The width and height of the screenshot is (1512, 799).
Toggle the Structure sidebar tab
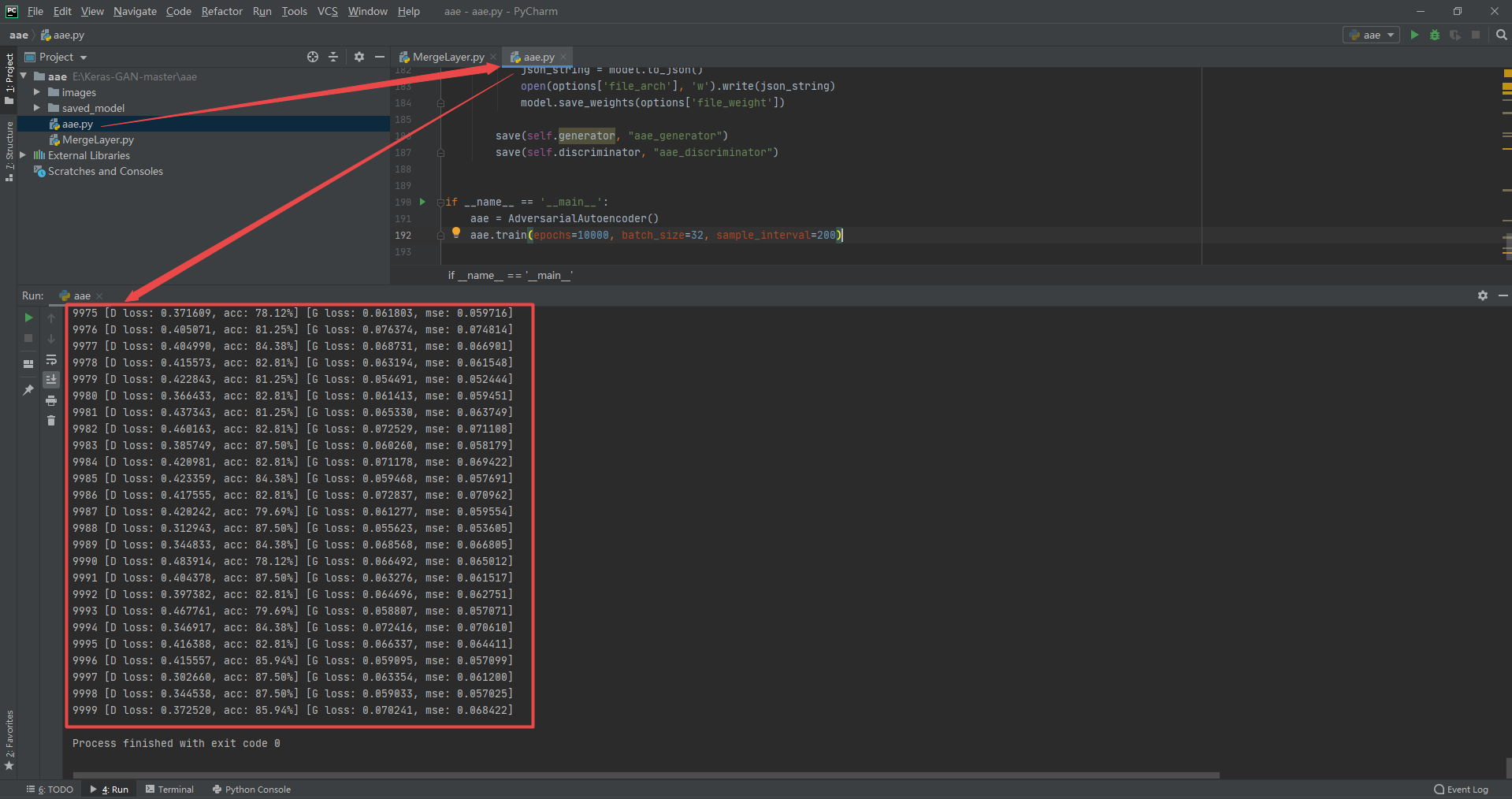click(x=9, y=151)
